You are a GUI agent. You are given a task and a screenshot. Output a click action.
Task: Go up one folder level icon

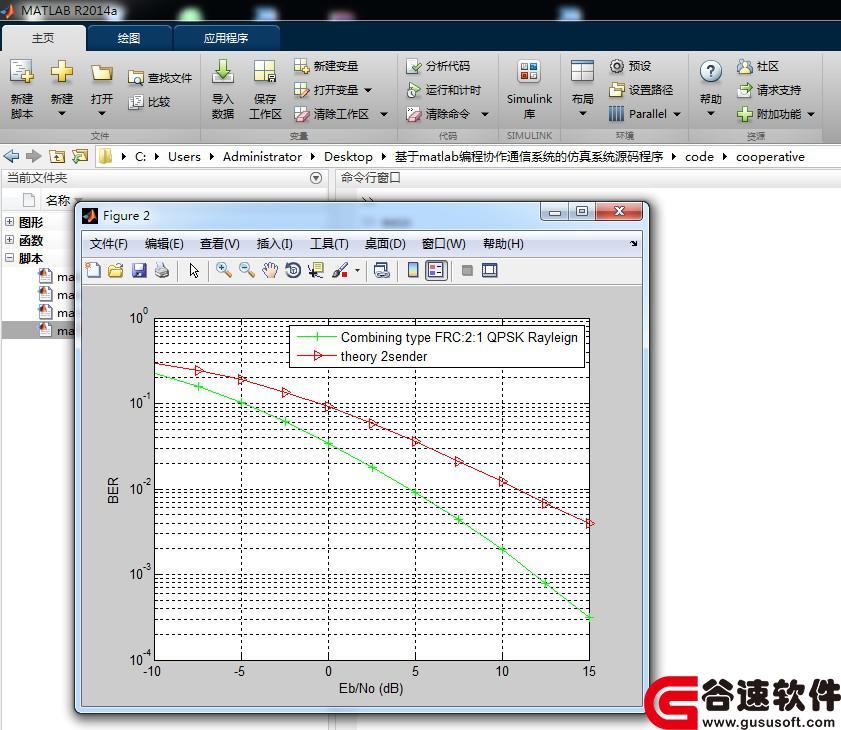tap(57, 156)
